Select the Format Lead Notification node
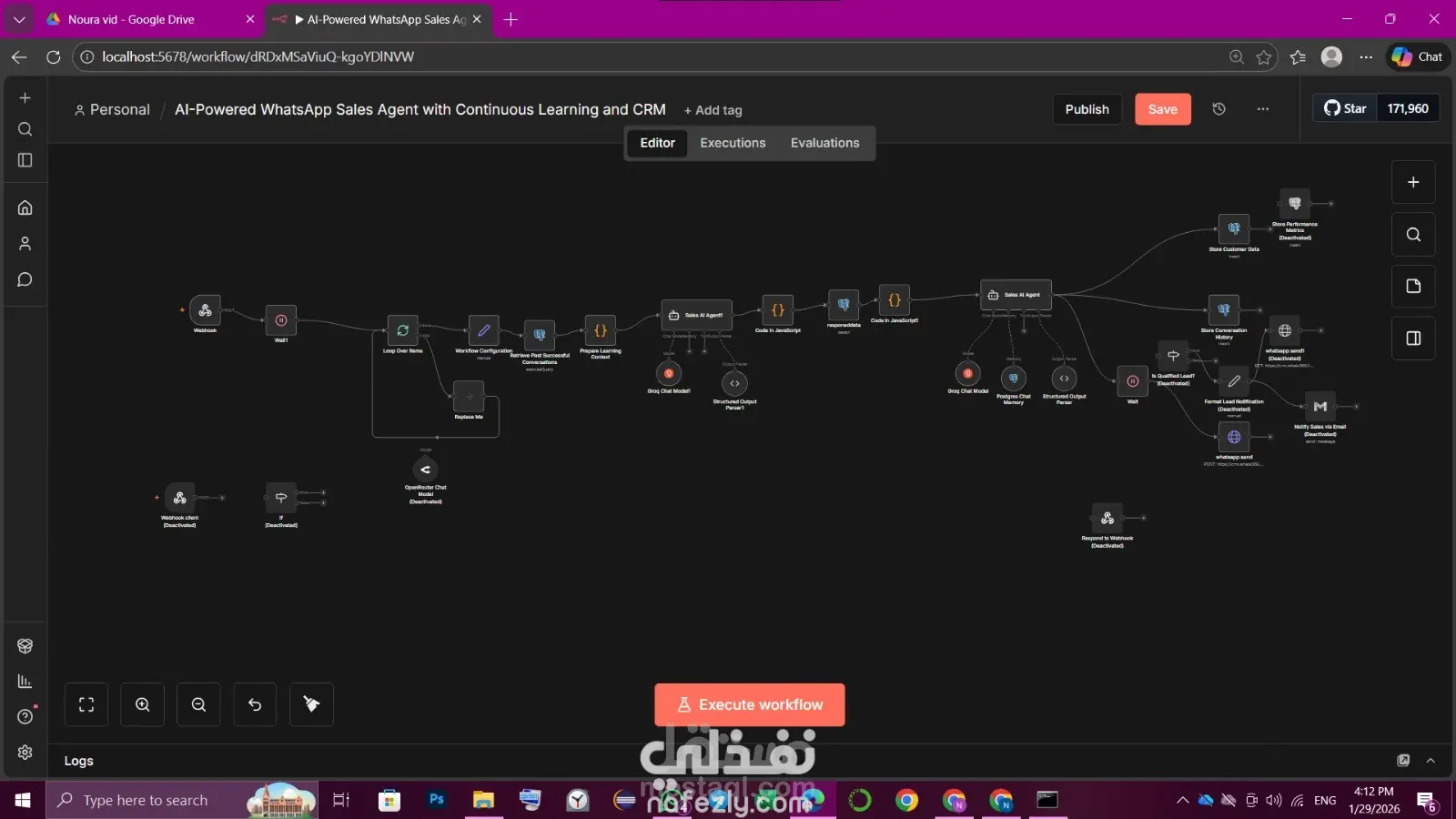The image size is (1456, 819). point(1234,381)
